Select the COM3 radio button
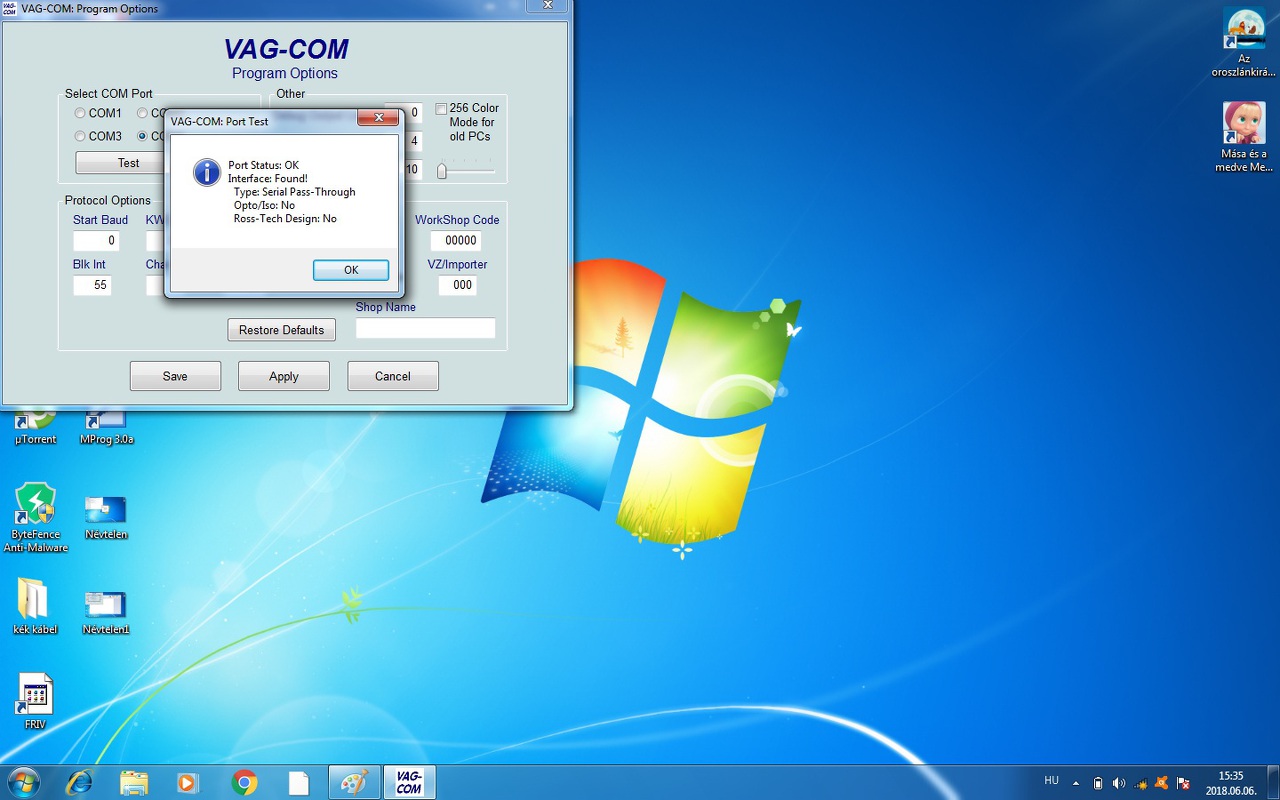Viewport: 1280px width, 800px height. [x=80, y=137]
